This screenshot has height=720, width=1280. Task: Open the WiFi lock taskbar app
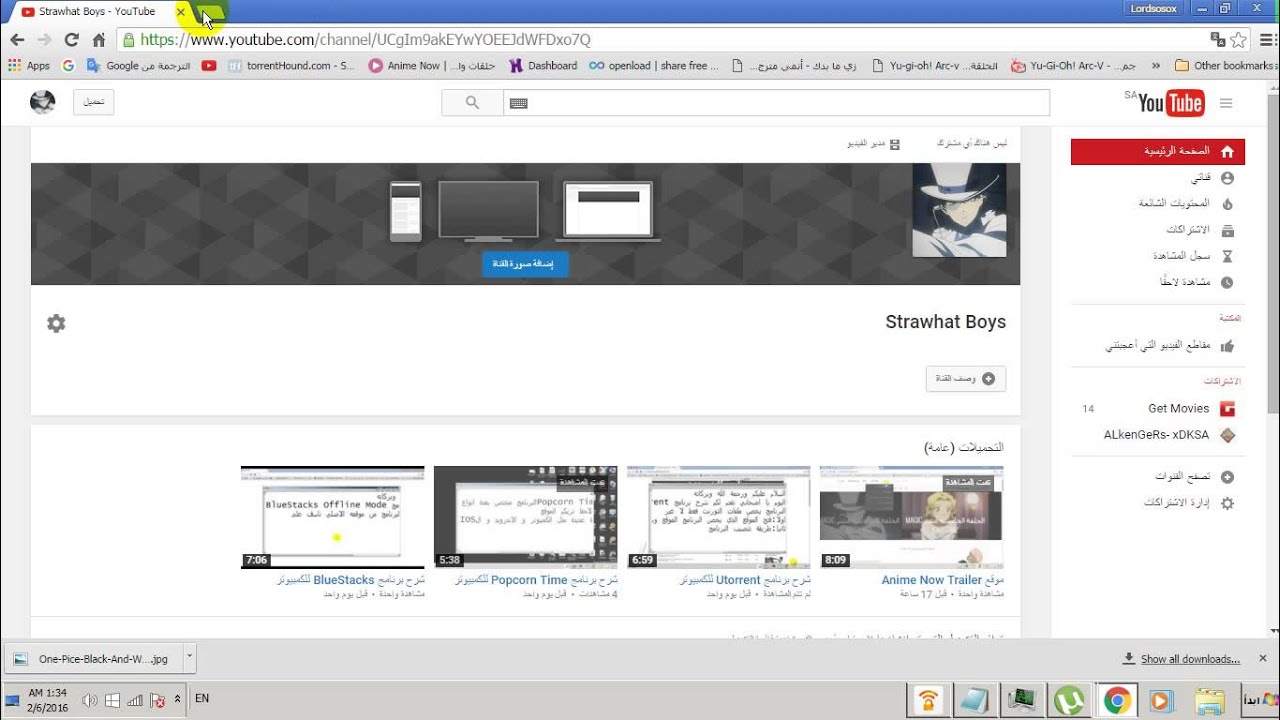tap(927, 701)
